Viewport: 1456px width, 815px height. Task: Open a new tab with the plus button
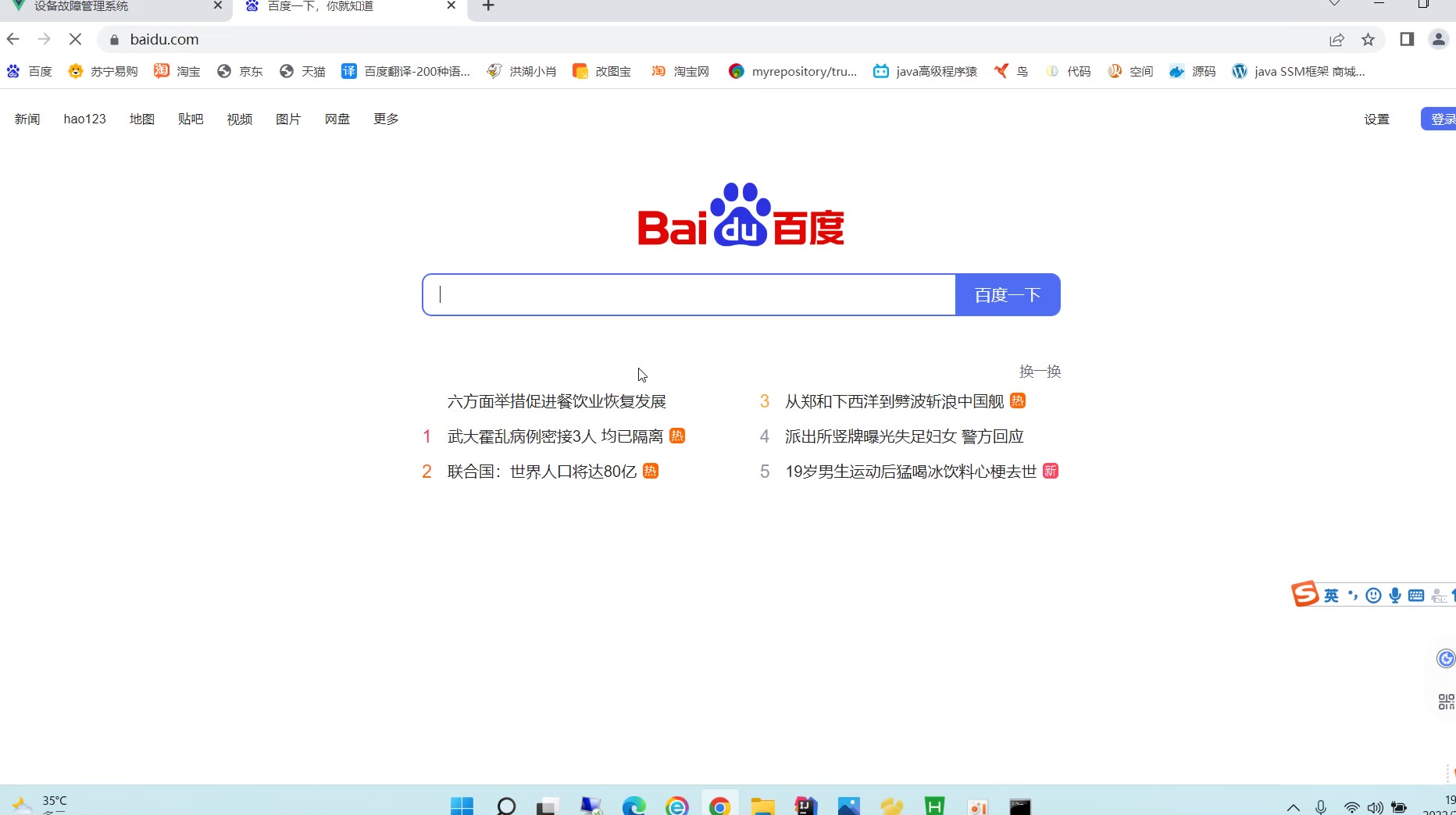coord(488,6)
